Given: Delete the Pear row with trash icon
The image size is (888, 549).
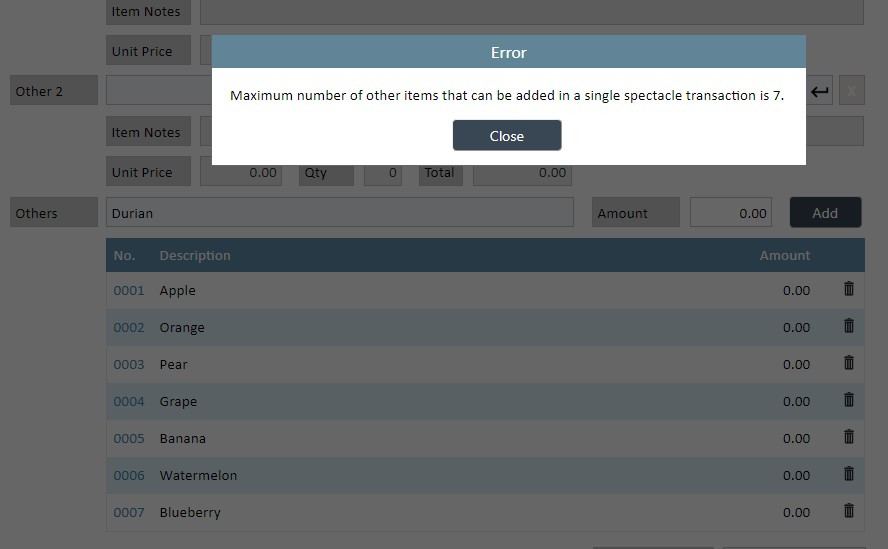Looking at the screenshot, I should [848, 363].
